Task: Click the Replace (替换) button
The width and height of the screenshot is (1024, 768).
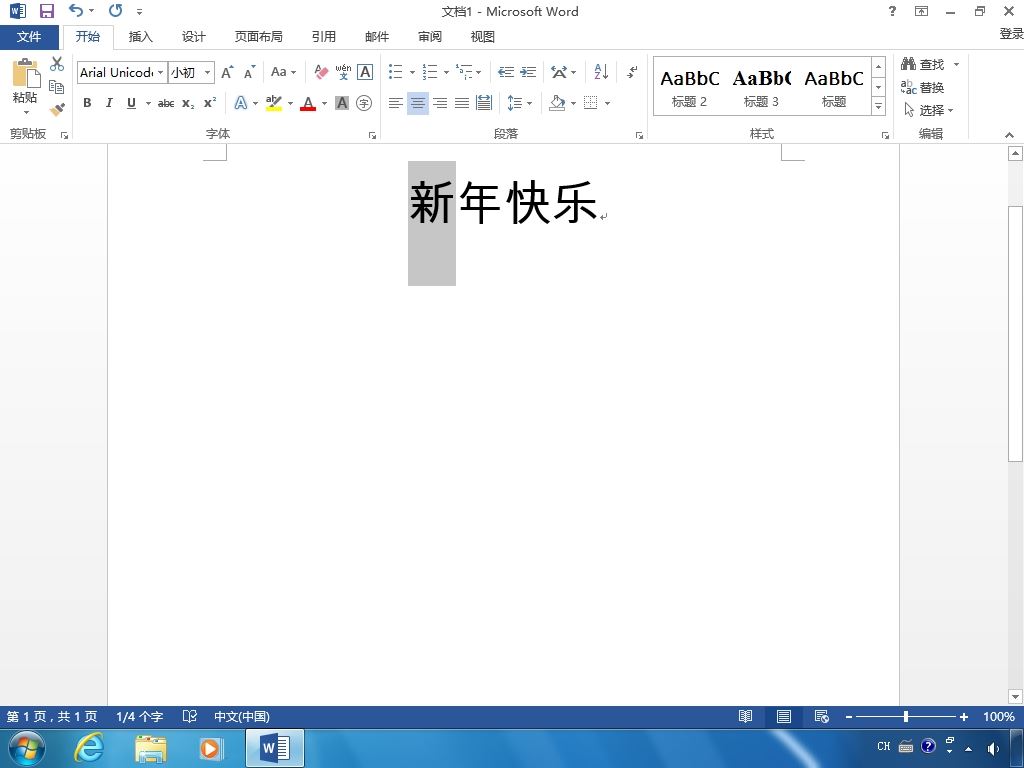Action: point(922,87)
